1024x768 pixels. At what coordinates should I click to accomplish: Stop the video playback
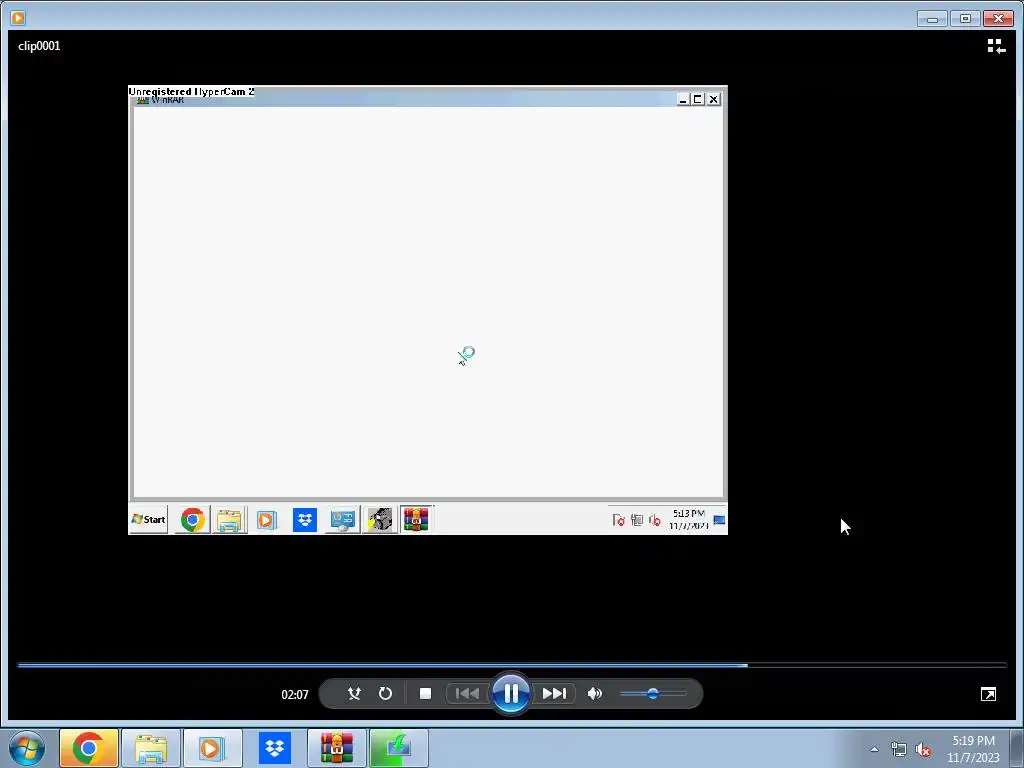point(425,694)
